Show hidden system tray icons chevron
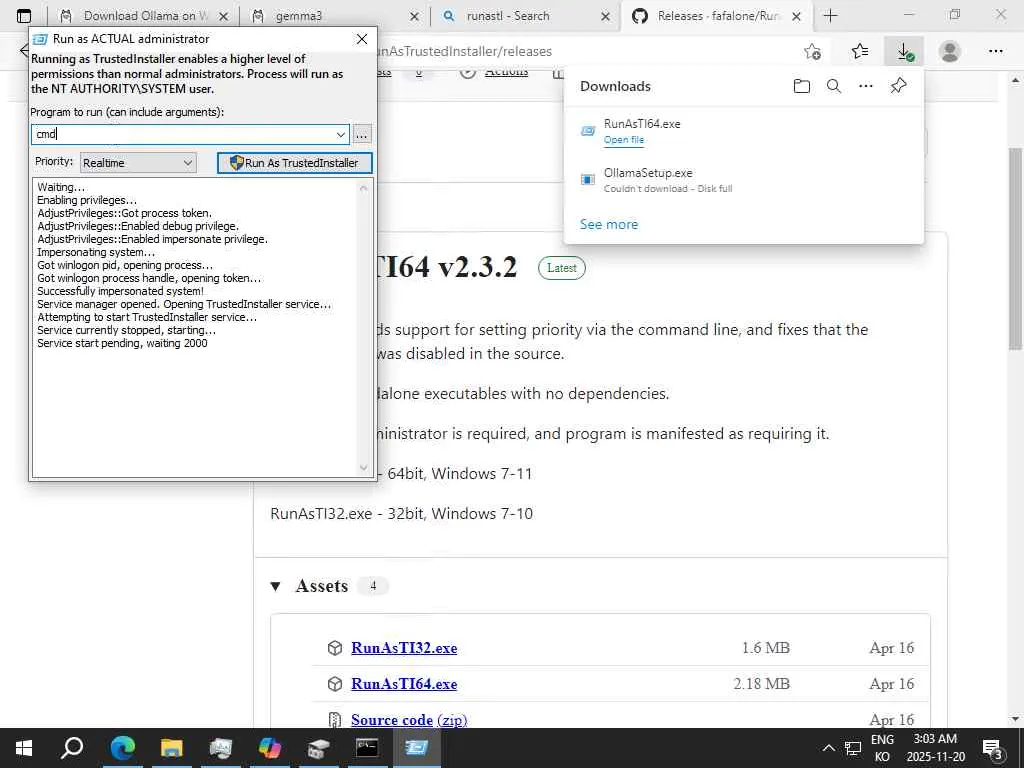The image size is (1024, 768). coord(828,748)
